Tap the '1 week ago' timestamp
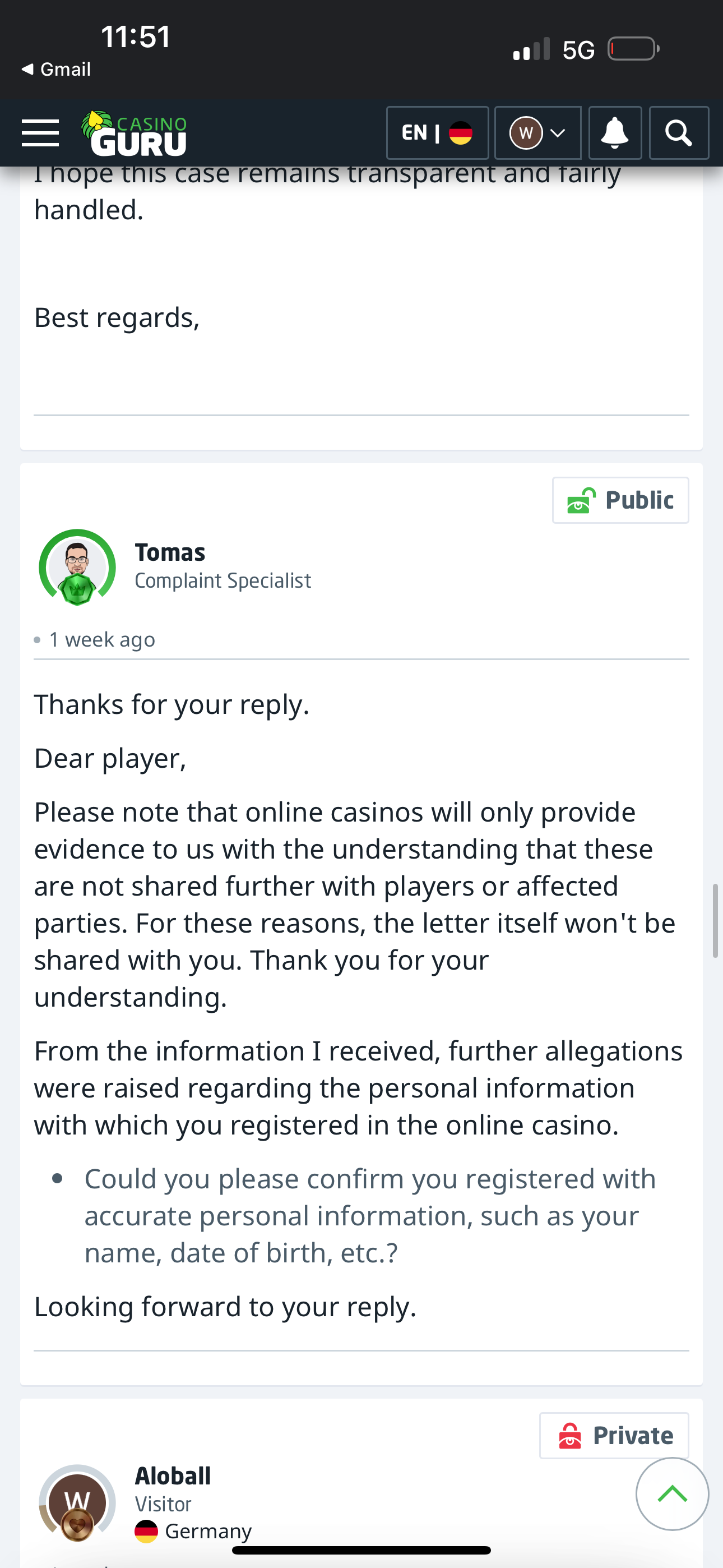723x1568 pixels. pyautogui.click(x=102, y=640)
